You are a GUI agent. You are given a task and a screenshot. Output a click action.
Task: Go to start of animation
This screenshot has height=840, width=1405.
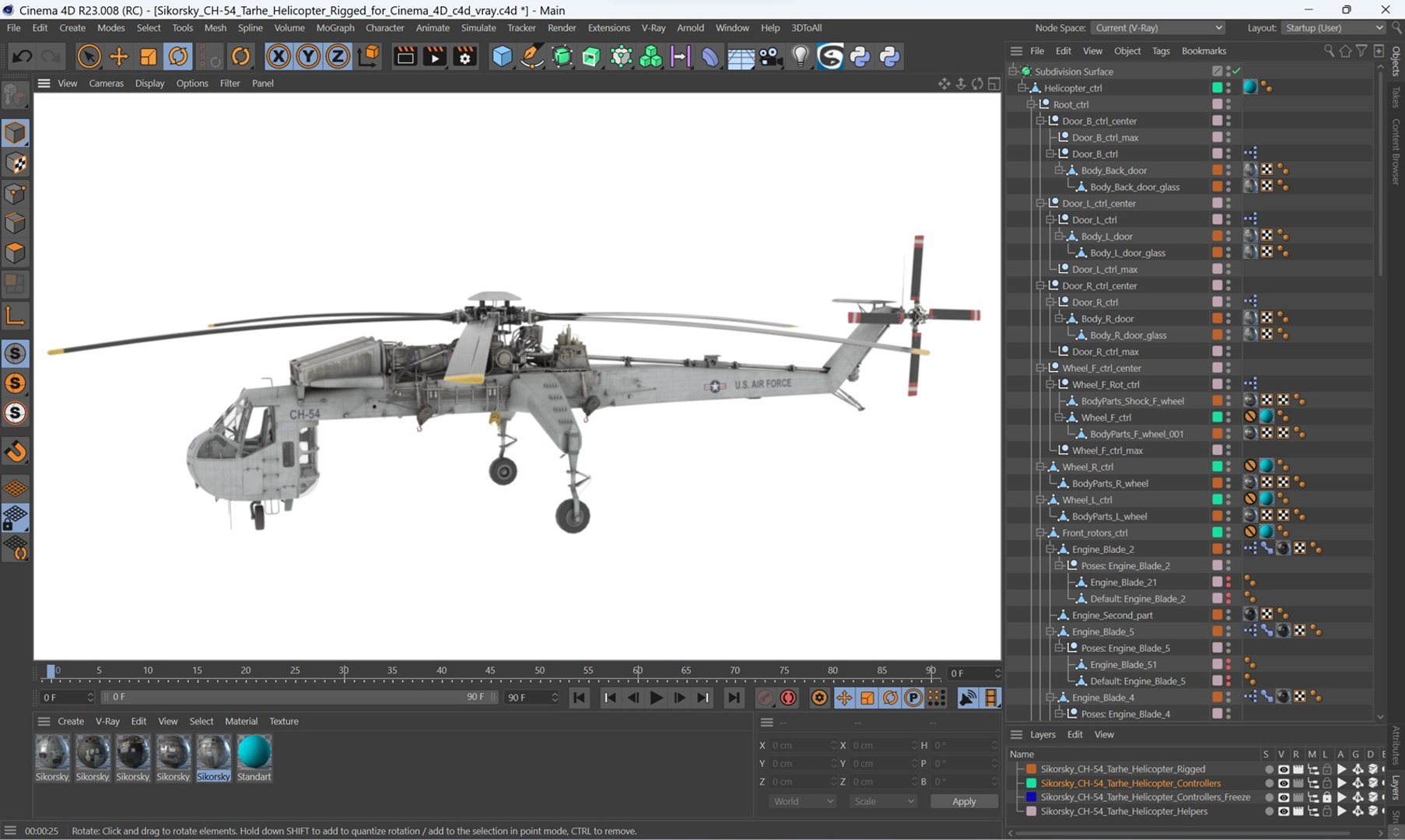[x=580, y=698]
